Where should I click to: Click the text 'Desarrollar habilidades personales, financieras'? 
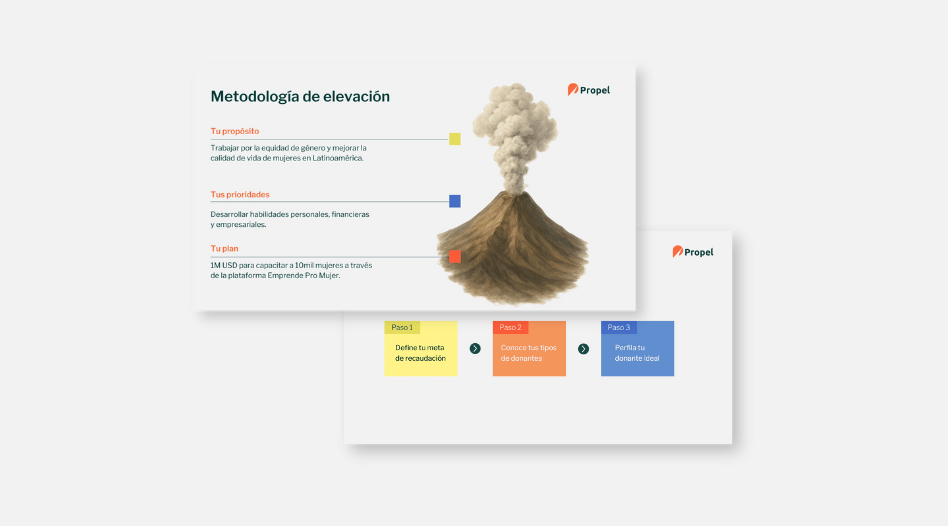[290, 215]
